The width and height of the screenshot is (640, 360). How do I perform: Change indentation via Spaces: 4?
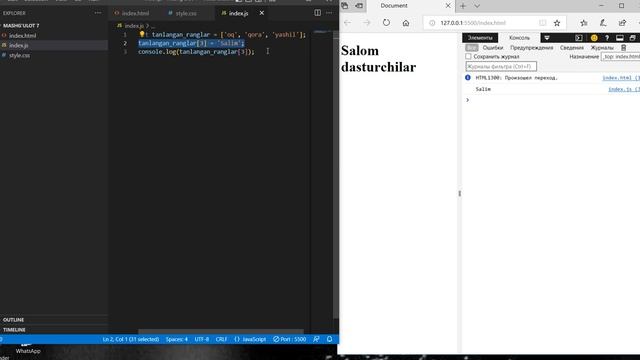click(177, 339)
